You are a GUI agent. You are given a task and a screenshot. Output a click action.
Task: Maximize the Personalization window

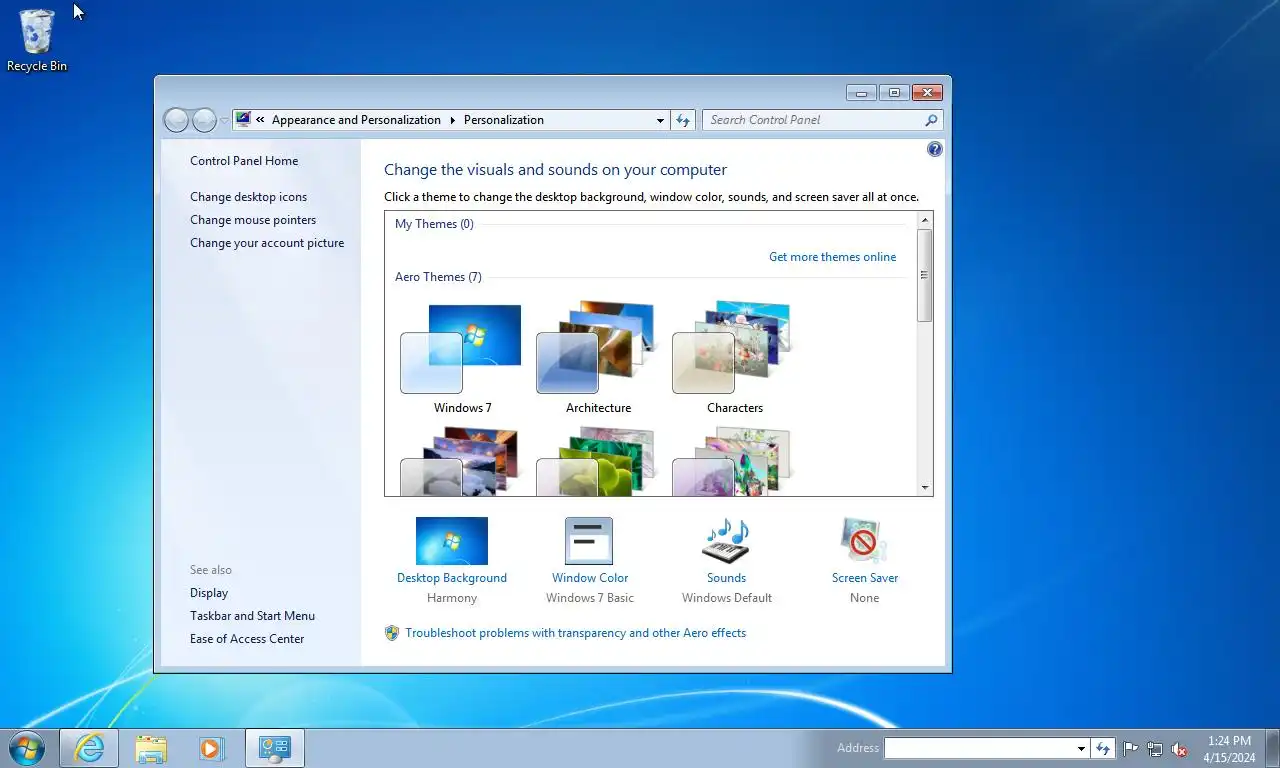point(894,93)
